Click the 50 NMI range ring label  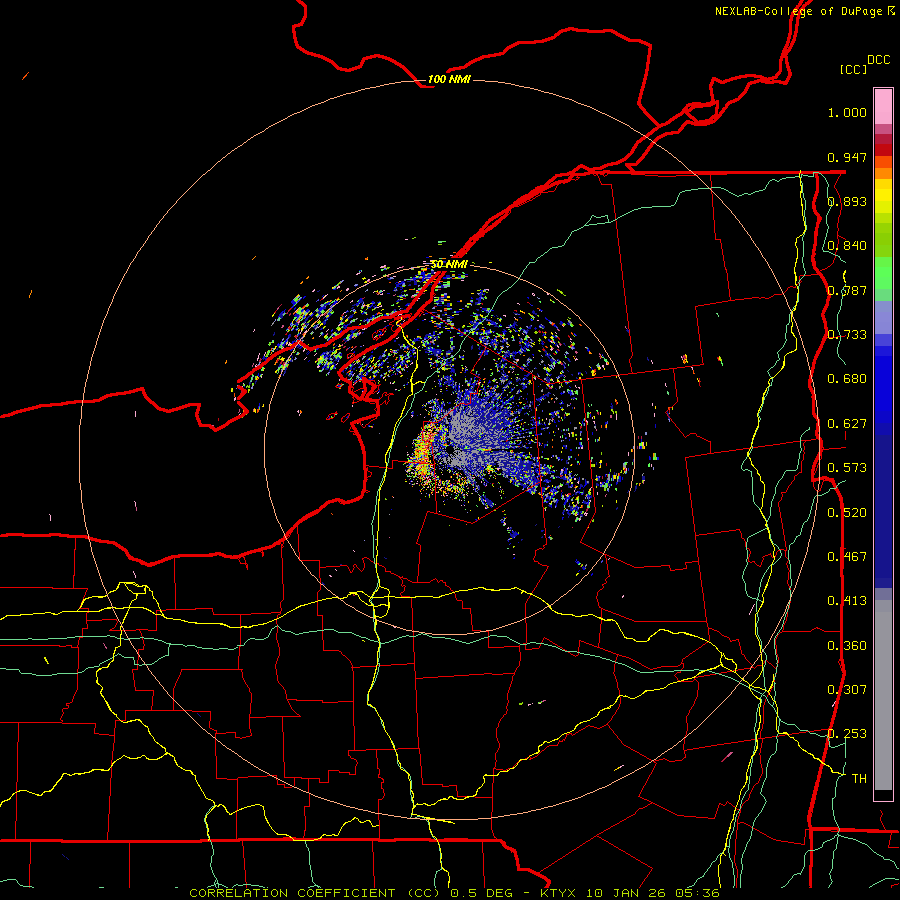(449, 264)
